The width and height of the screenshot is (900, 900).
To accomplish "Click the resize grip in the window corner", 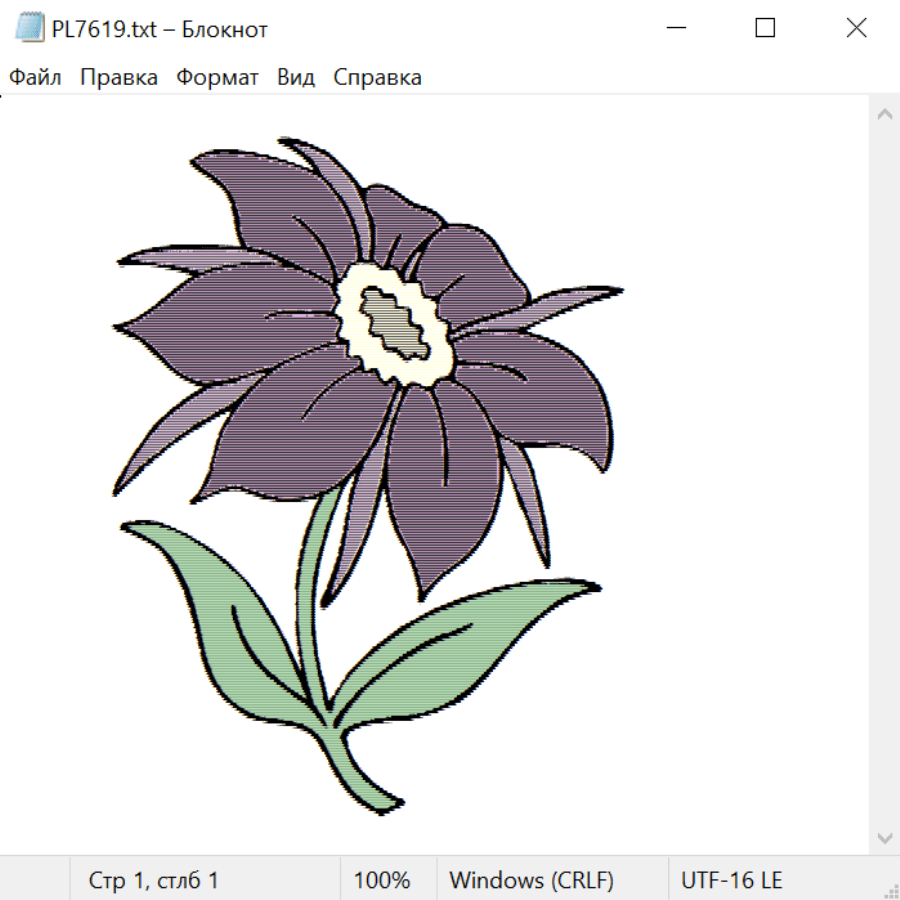I will coord(891,891).
